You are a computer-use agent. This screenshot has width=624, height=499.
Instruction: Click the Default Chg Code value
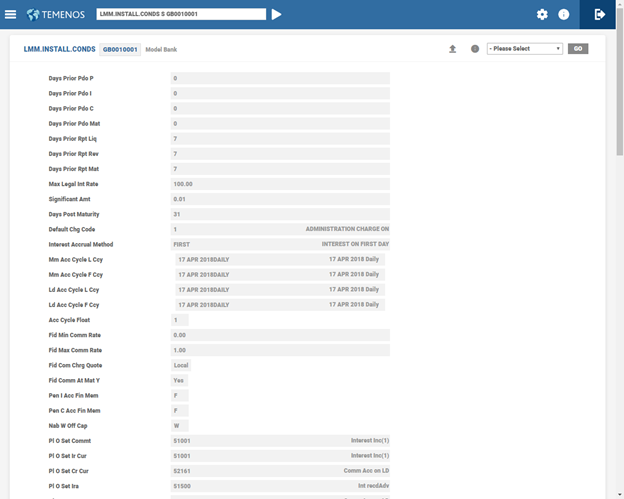(280, 229)
